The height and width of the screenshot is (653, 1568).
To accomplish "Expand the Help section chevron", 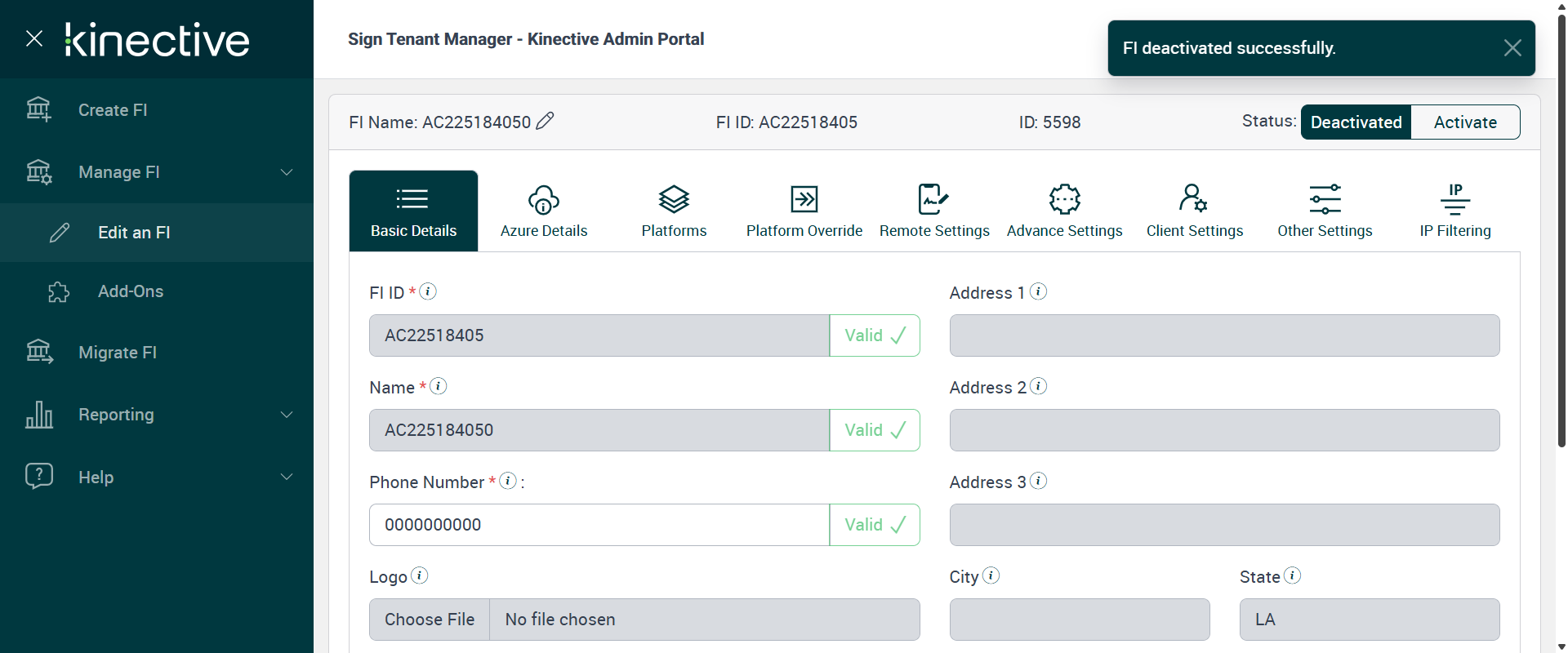I will [x=287, y=477].
